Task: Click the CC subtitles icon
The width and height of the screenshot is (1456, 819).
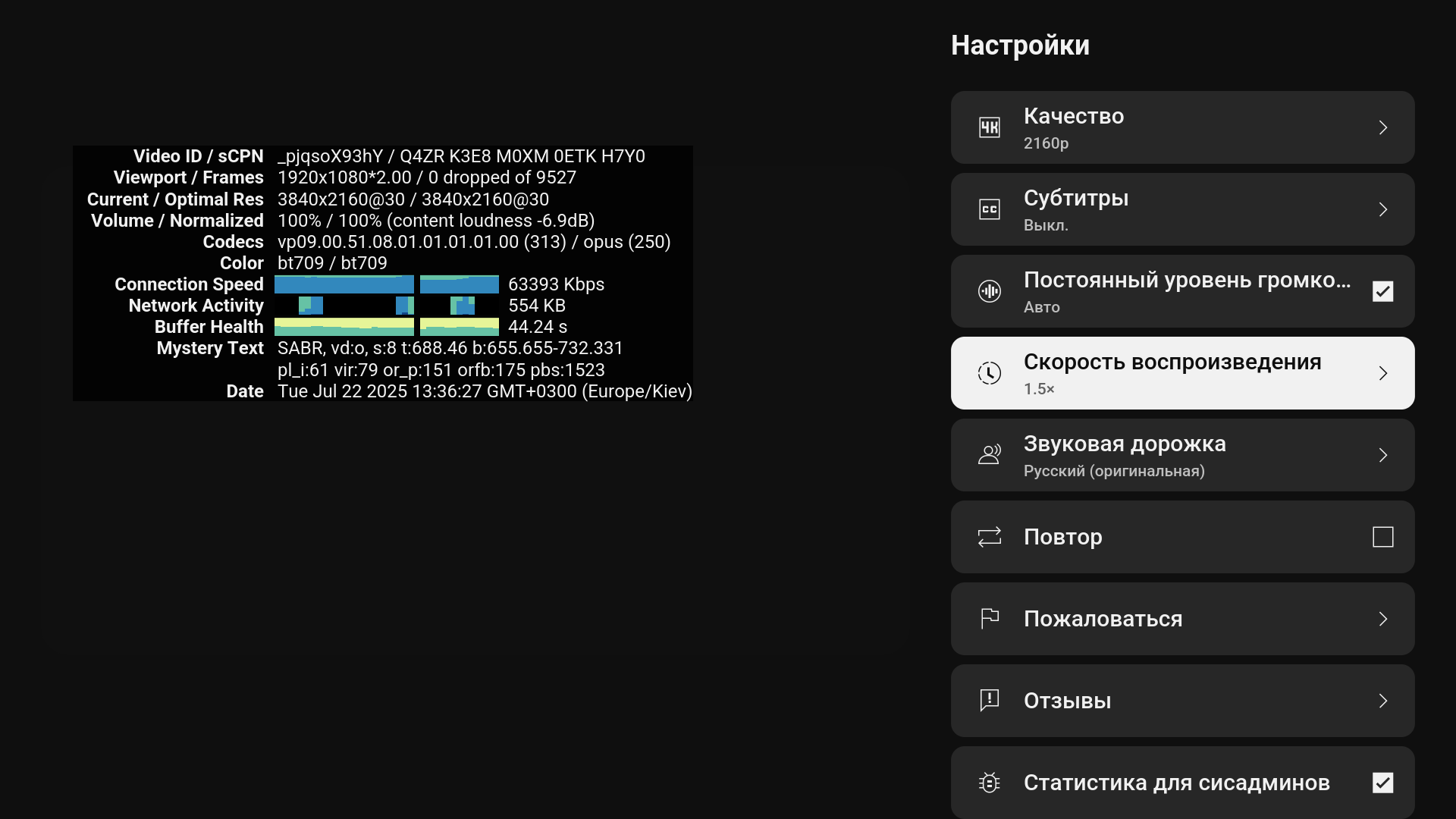Action: [x=990, y=209]
